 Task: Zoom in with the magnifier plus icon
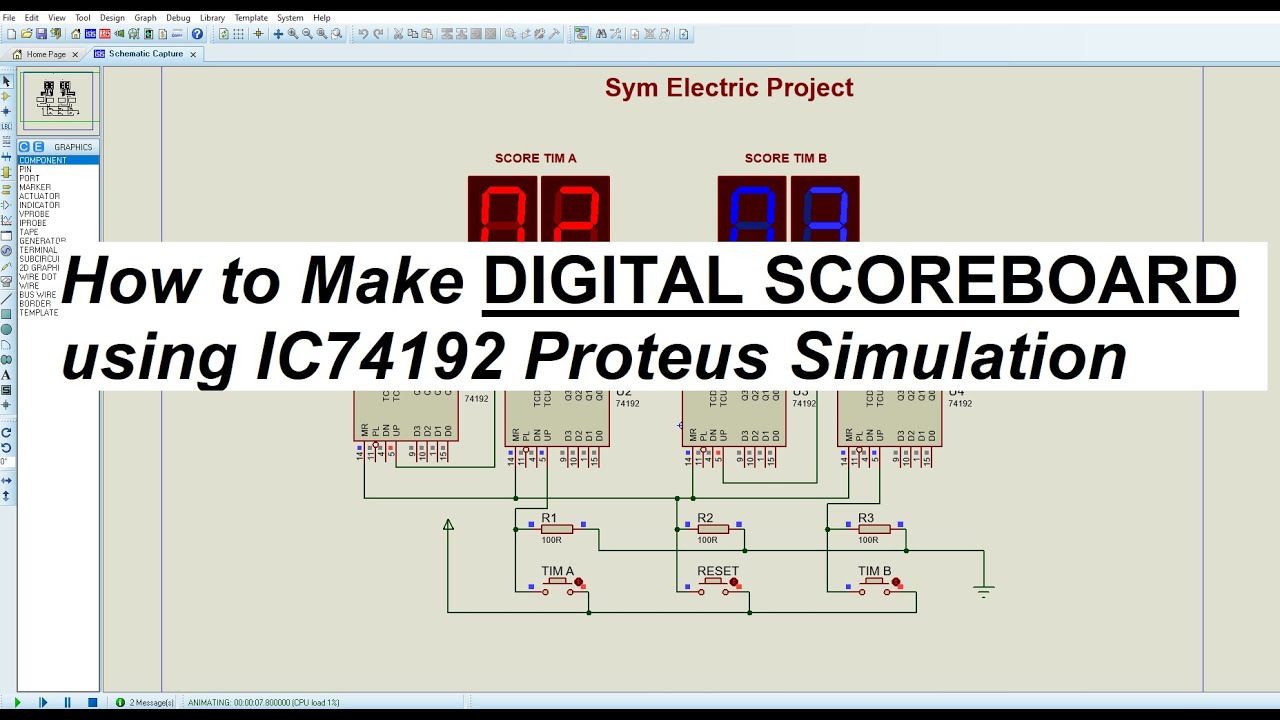pos(293,34)
